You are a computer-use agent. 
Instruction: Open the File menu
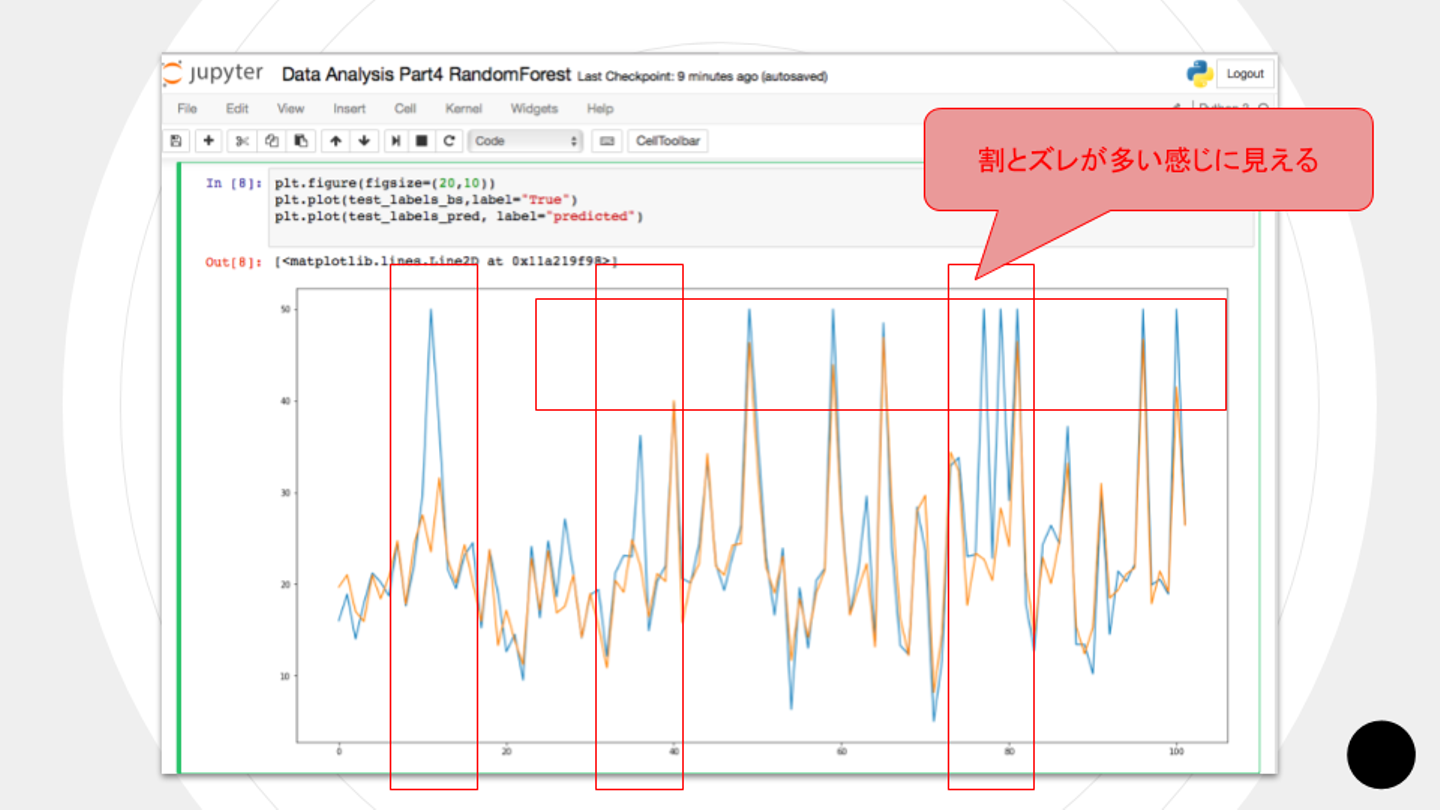187,108
